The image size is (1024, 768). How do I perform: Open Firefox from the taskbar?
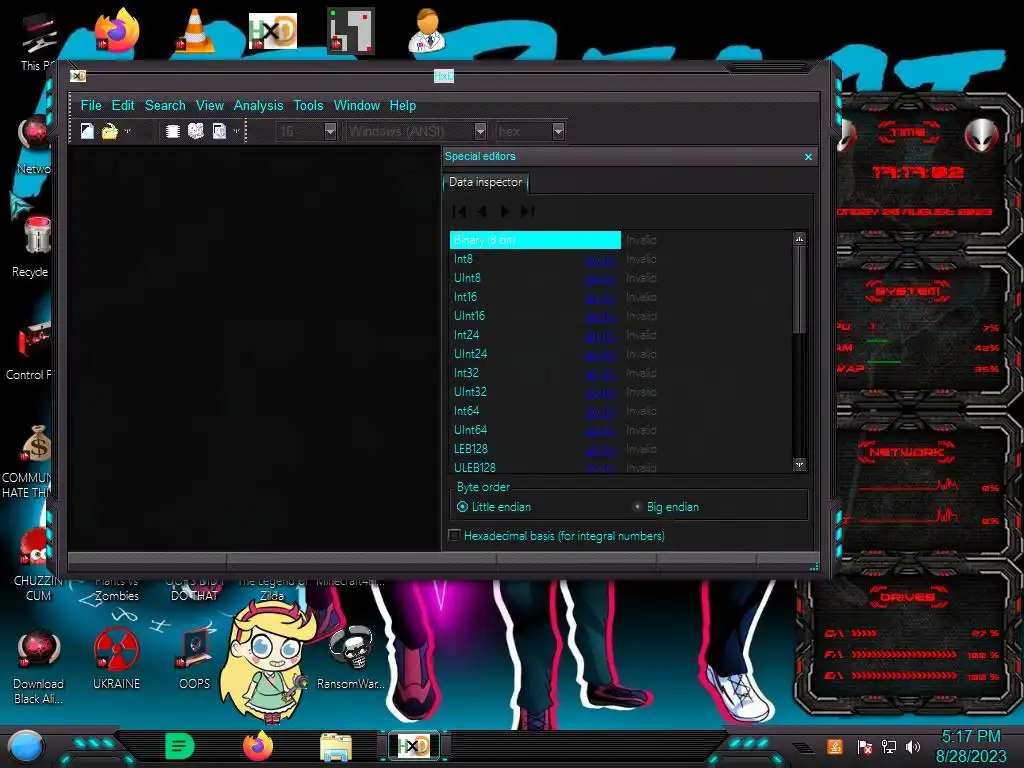coord(258,746)
